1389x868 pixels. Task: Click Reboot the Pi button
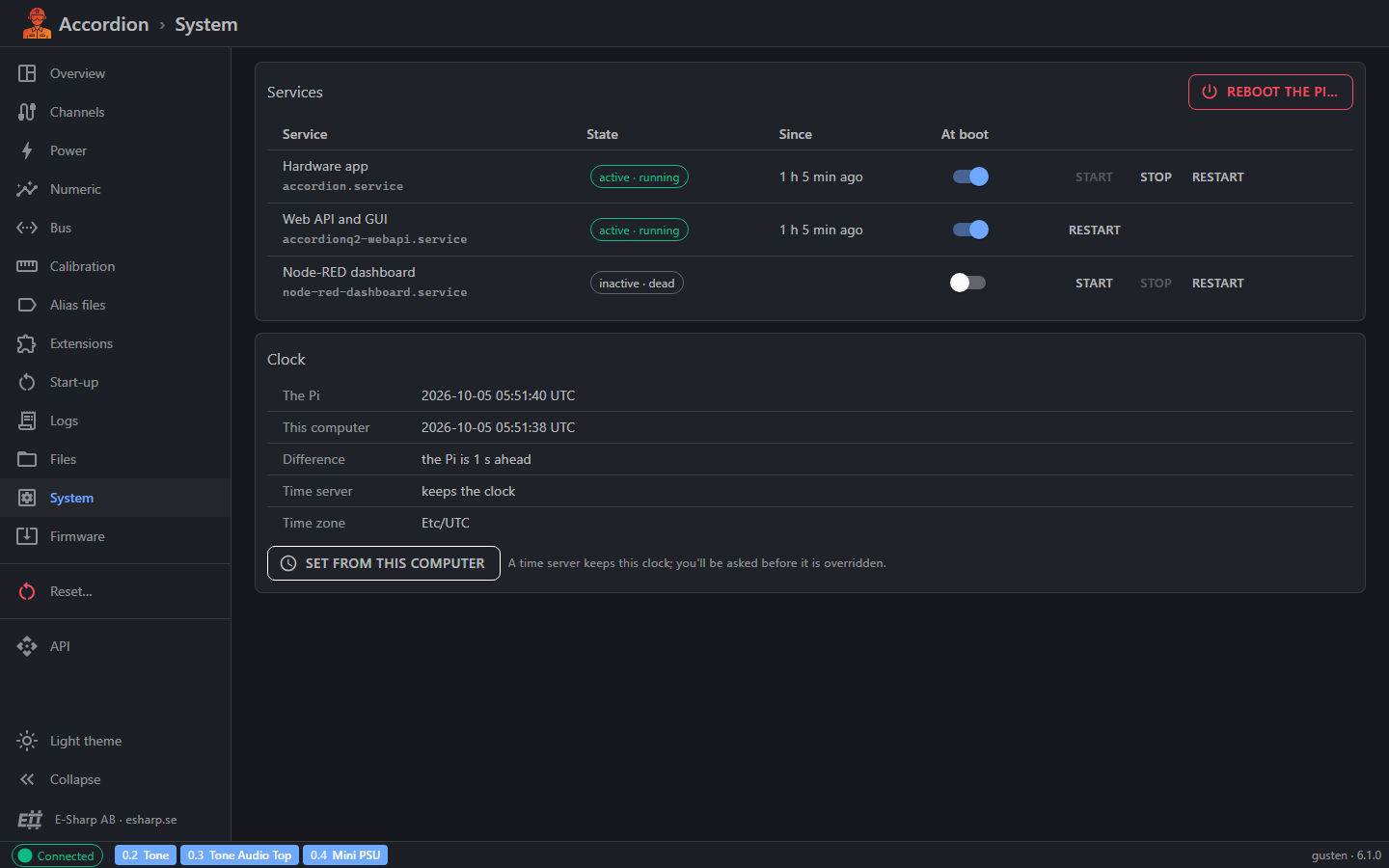coord(1270,92)
